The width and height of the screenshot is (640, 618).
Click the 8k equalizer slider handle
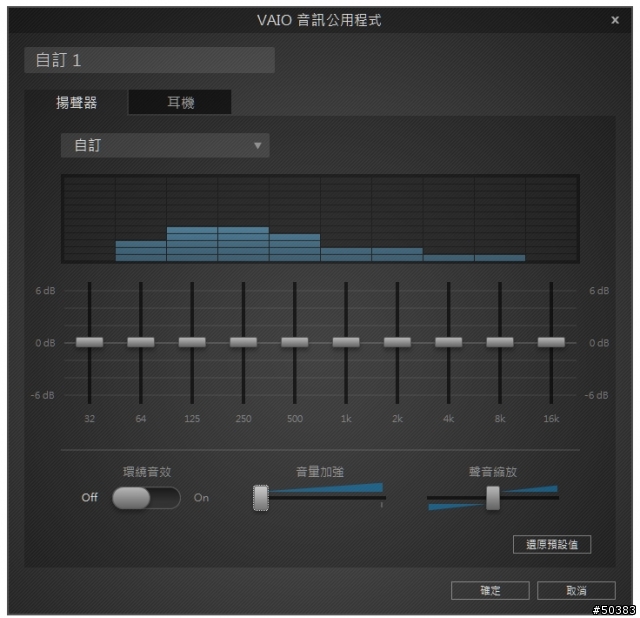(x=500, y=342)
